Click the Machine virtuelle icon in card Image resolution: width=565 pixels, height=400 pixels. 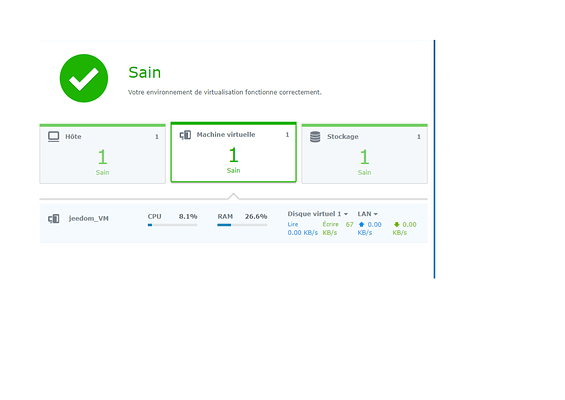(185, 135)
